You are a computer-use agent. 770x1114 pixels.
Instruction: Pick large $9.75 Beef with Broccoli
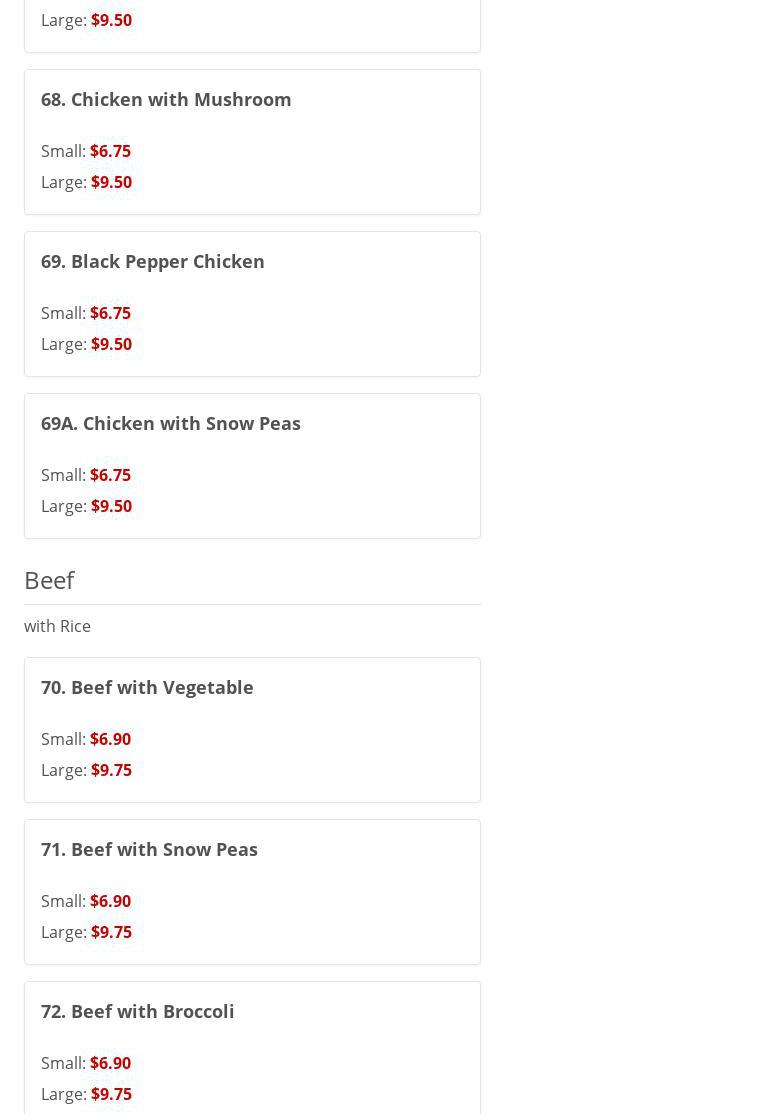click(111, 1094)
